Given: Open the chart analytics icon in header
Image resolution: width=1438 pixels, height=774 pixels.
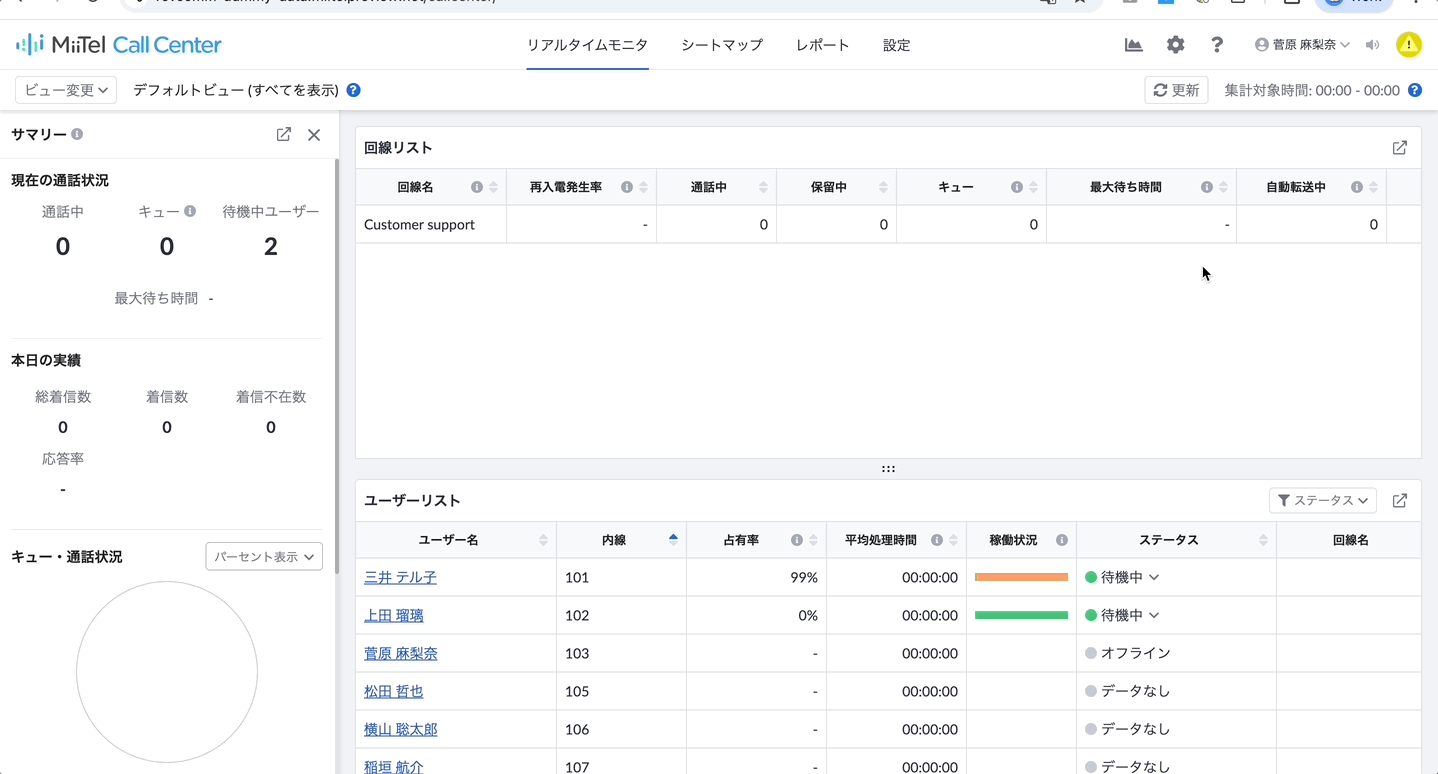Looking at the screenshot, I should click(x=1133, y=45).
